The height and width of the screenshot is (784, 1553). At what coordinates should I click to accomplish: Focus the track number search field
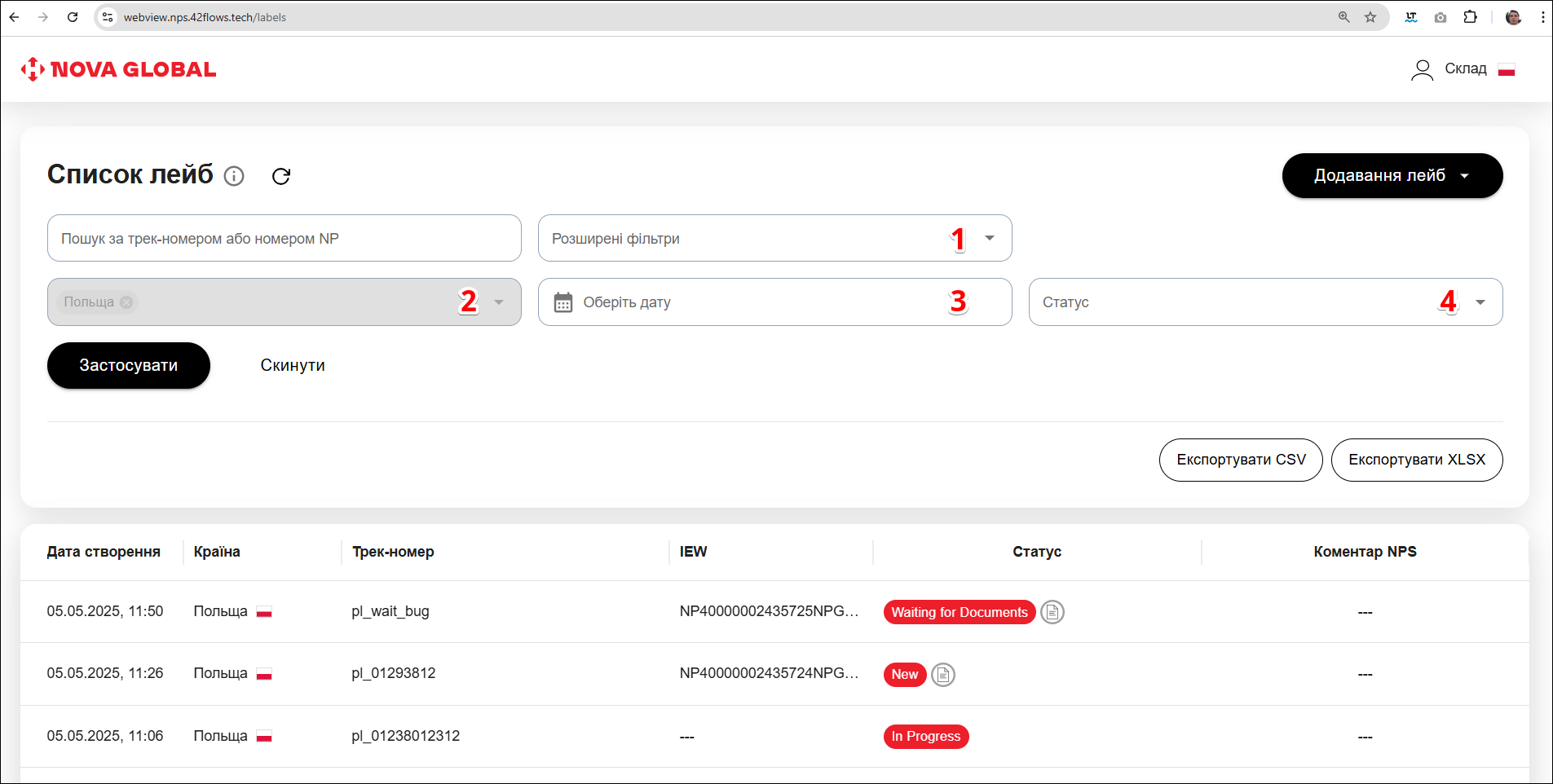[x=284, y=238]
